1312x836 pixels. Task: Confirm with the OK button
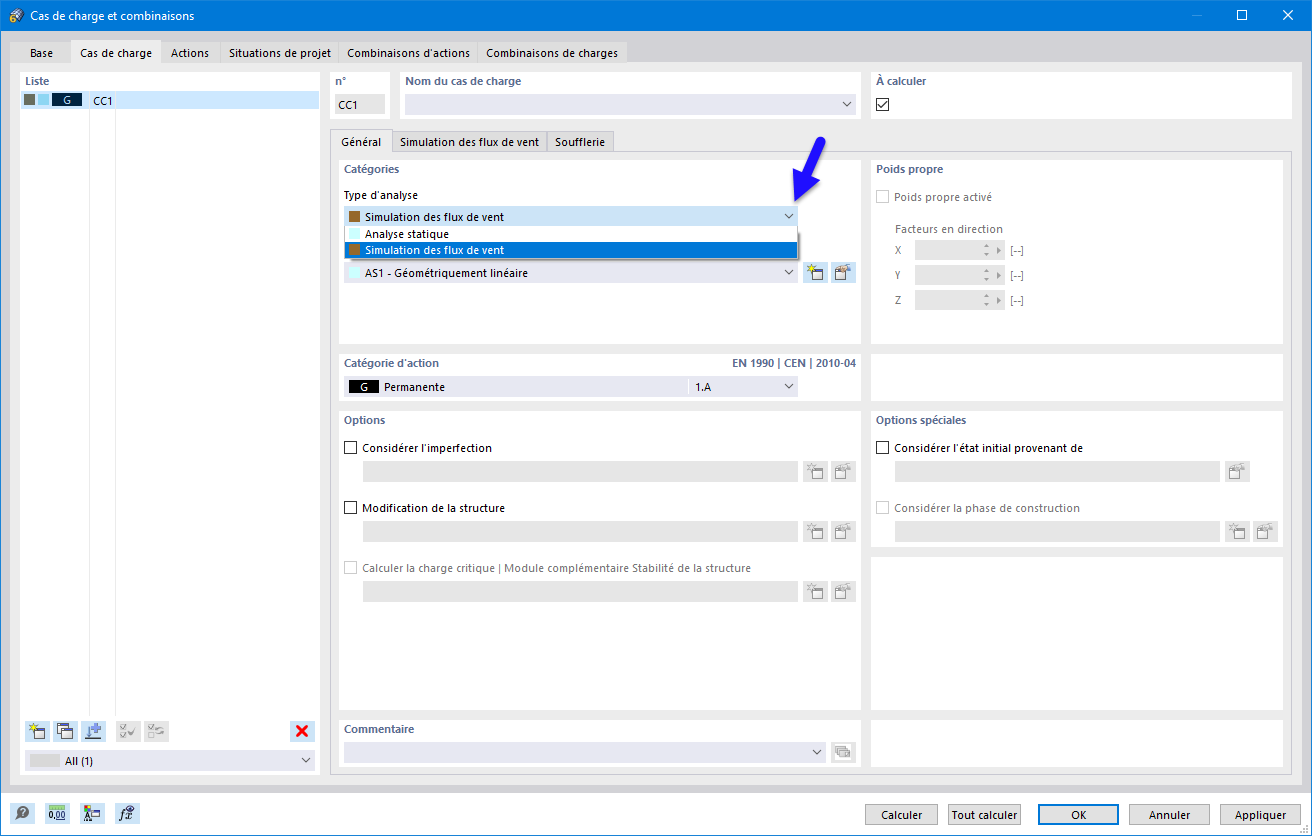click(1079, 815)
